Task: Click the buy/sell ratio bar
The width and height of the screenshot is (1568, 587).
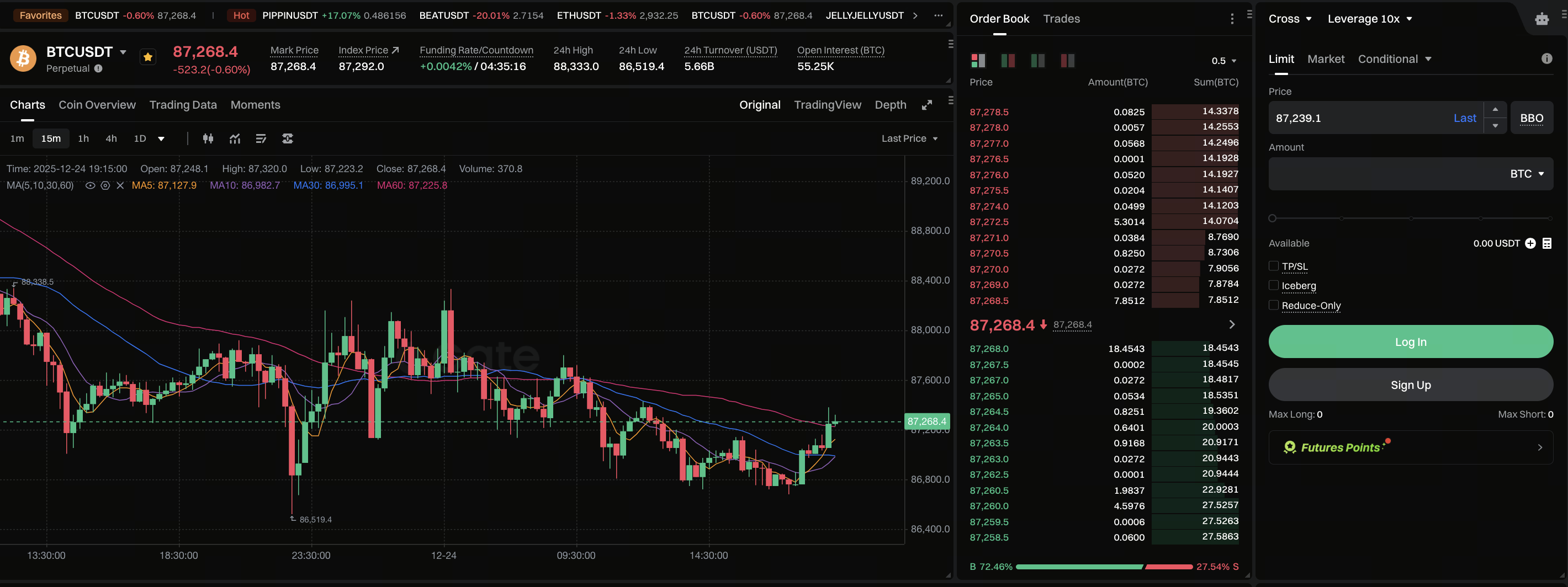Action: click(x=1104, y=567)
